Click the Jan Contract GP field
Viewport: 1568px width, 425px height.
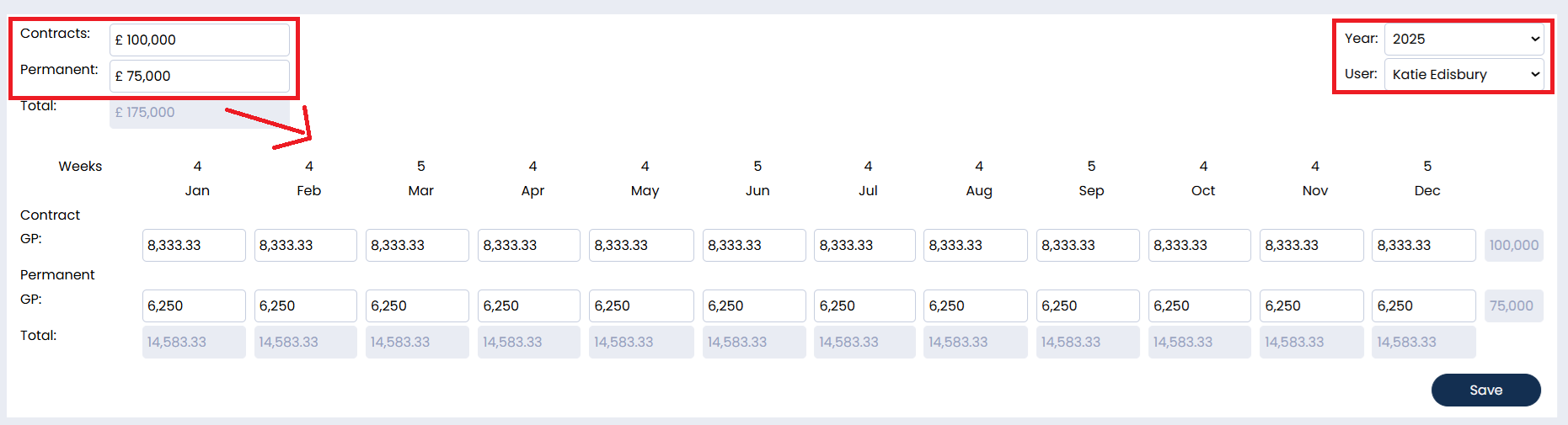point(194,245)
